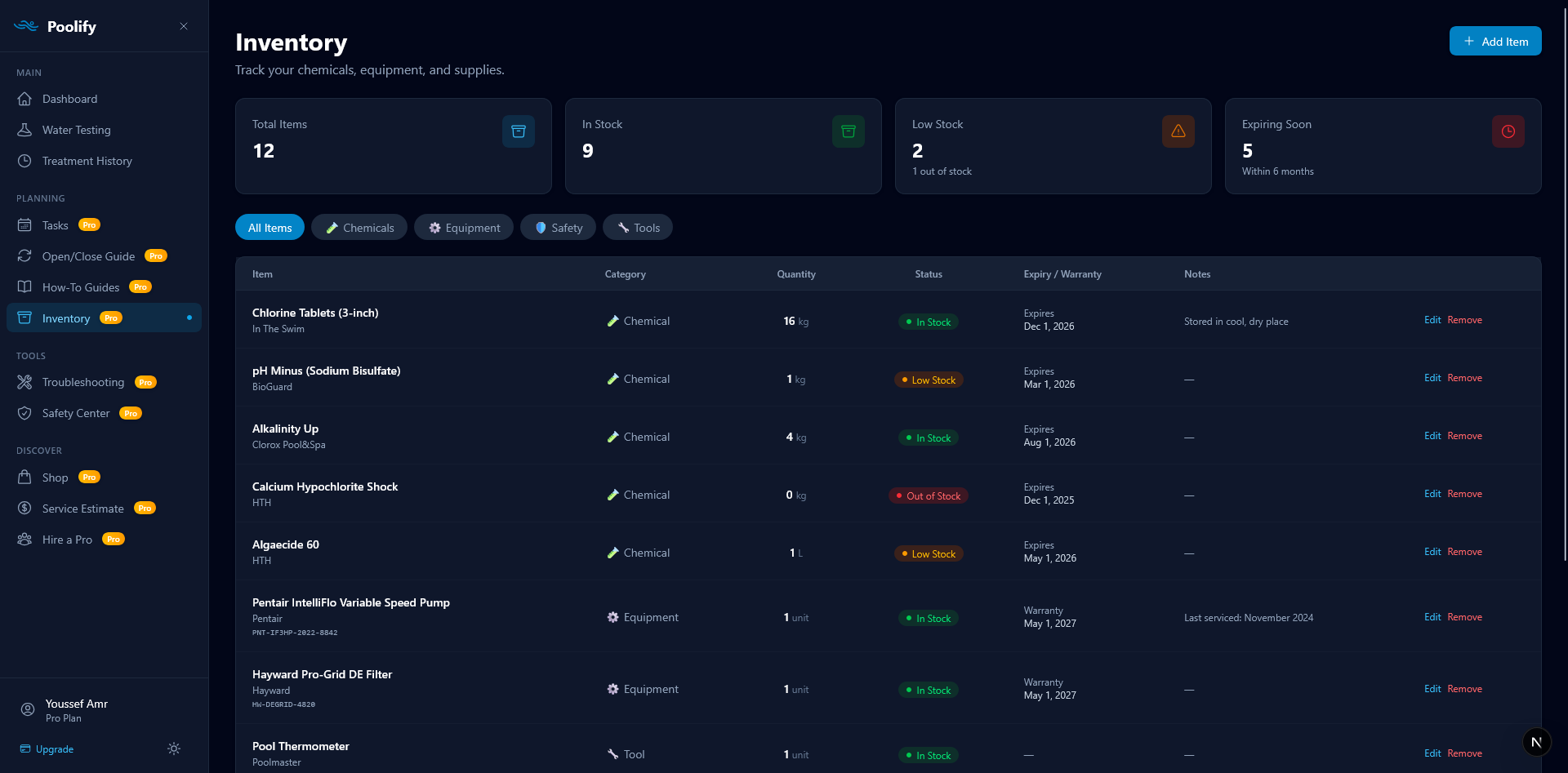This screenshot has height=773, width=1568.
Task: Click the Item column header
Action: click(262, 274)
